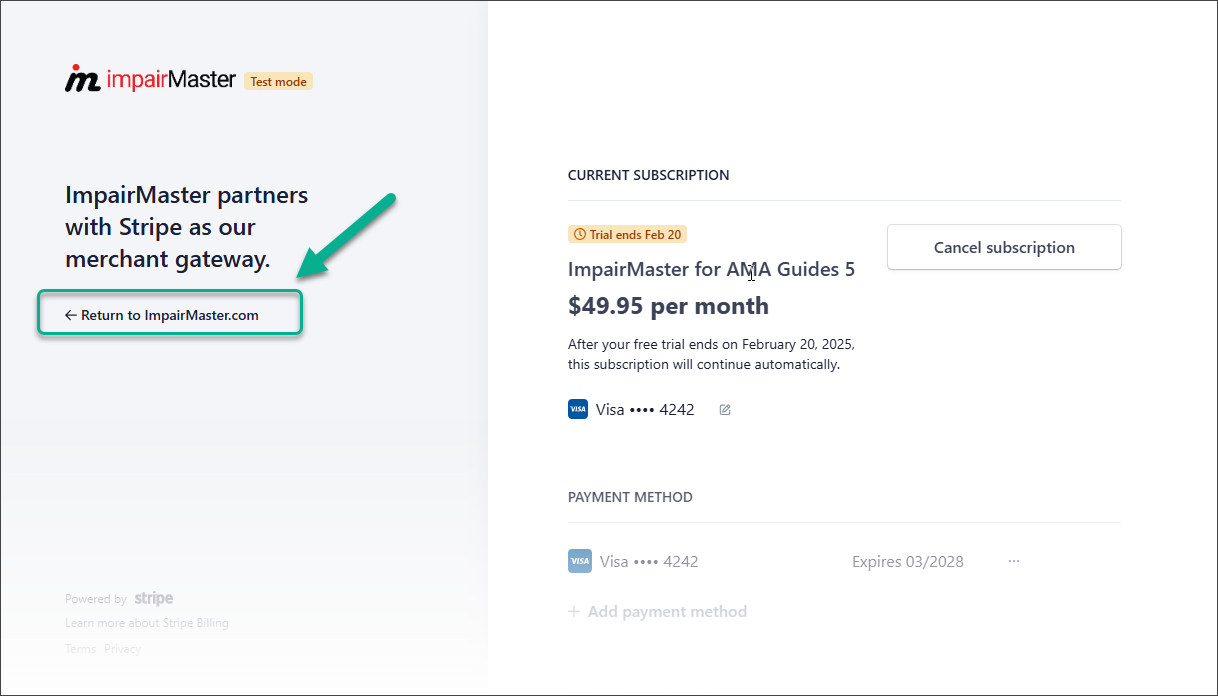Click the clock icon in the trial badge

(579, 235)
